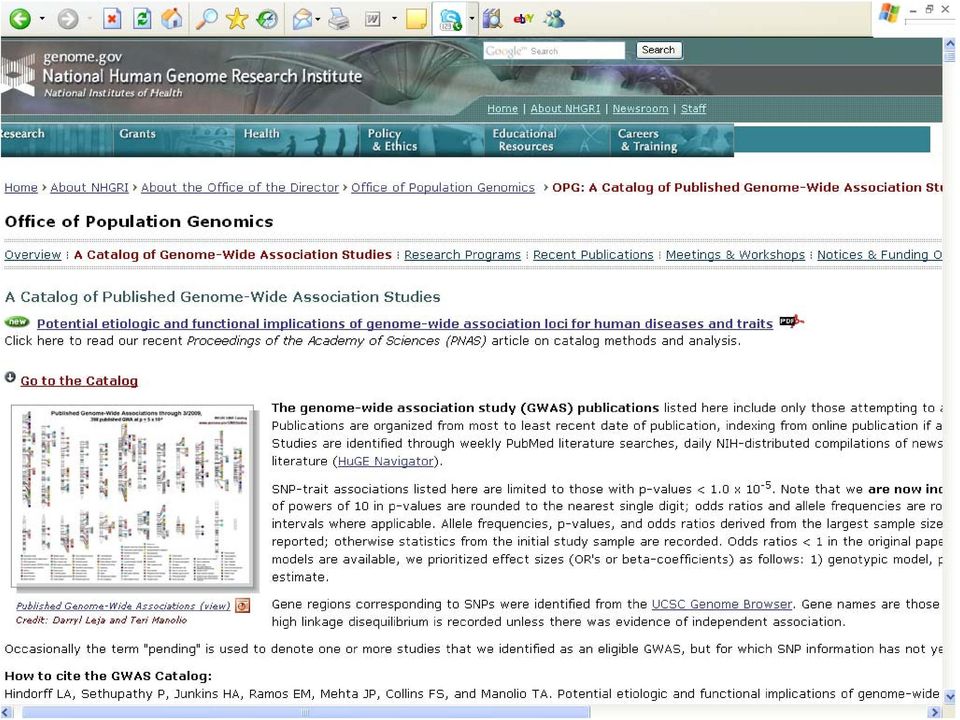Screen dimensions: 960x720
Task: Click the About NHGRI breadcrumb link
Action: [x=89, y=187]
